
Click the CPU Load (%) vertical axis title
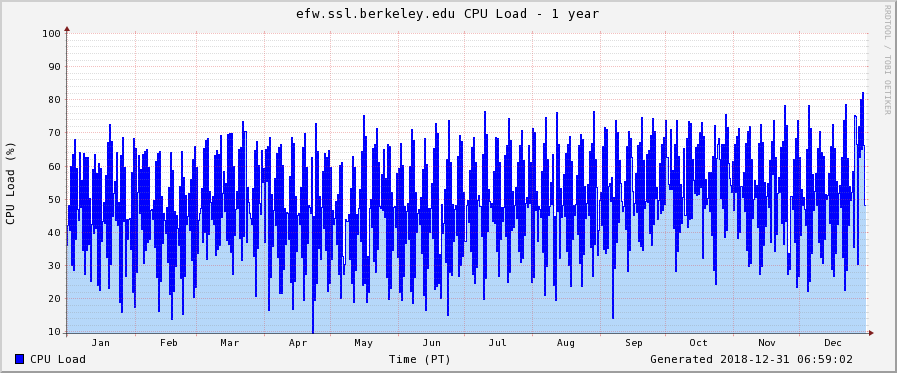tap(10, 182)
